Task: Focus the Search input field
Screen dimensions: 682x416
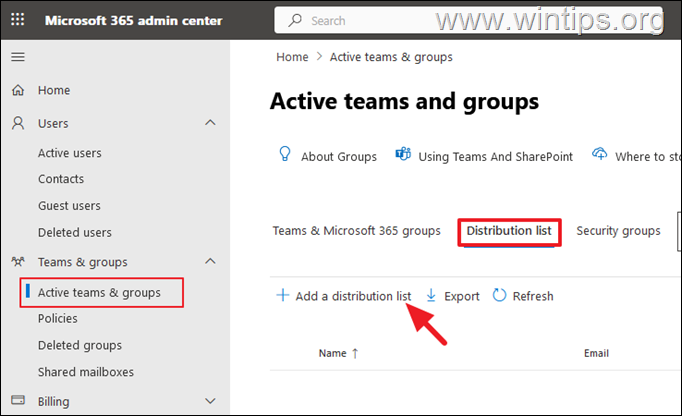Action: click(468, 20)
